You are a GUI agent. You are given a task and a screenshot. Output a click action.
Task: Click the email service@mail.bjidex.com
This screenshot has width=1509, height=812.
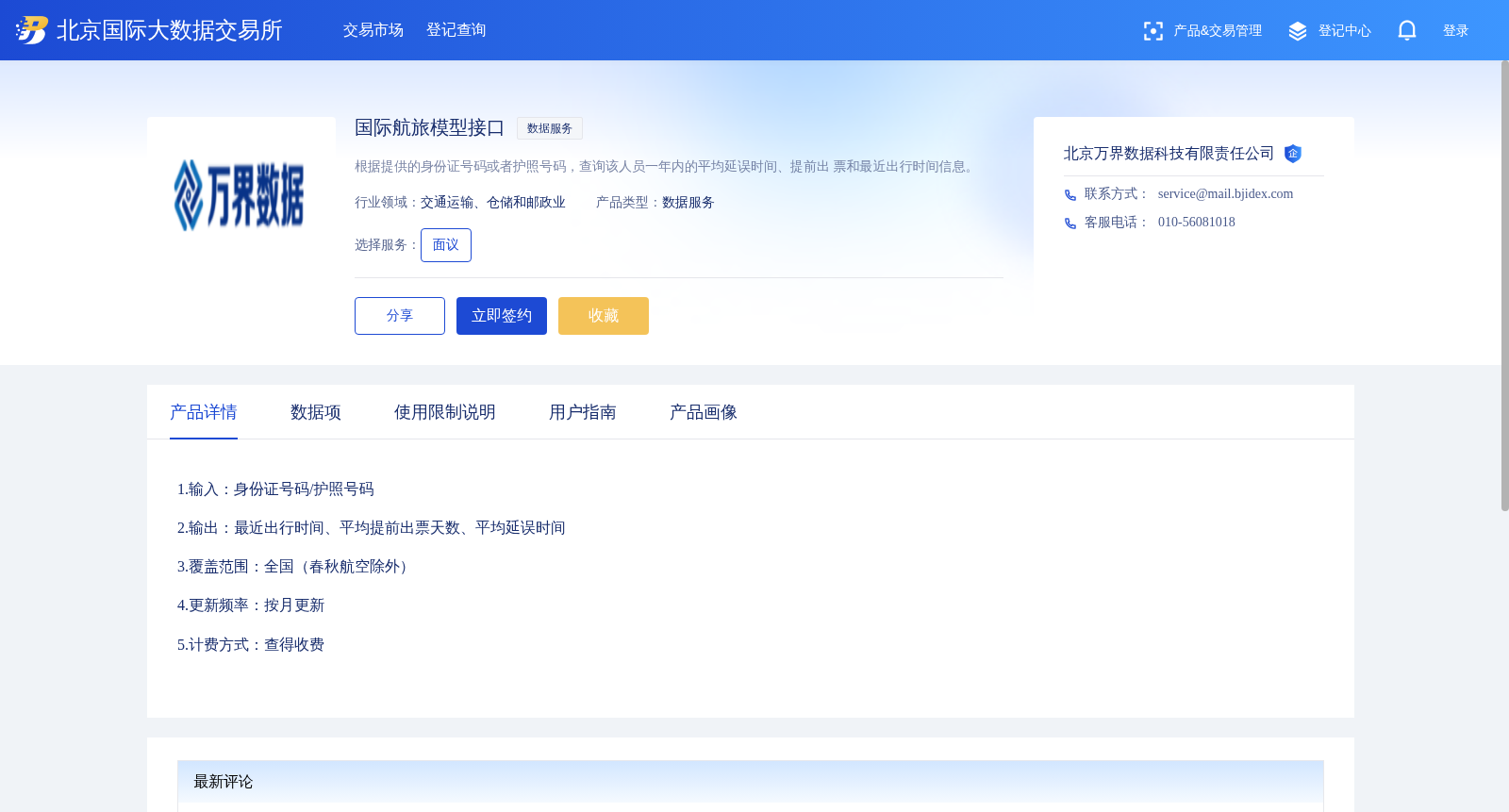[1226, 194]
